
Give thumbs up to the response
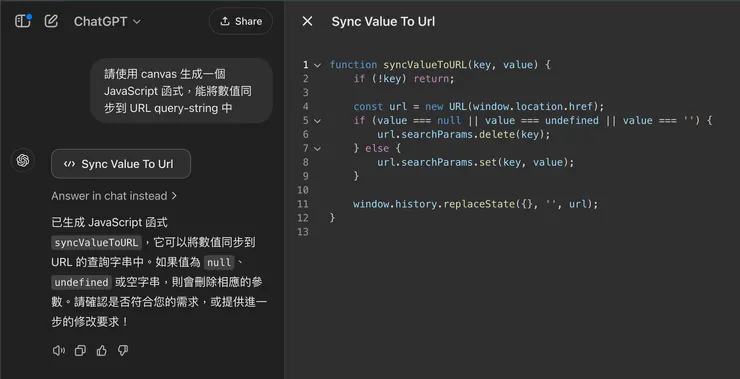click(101, 351)
